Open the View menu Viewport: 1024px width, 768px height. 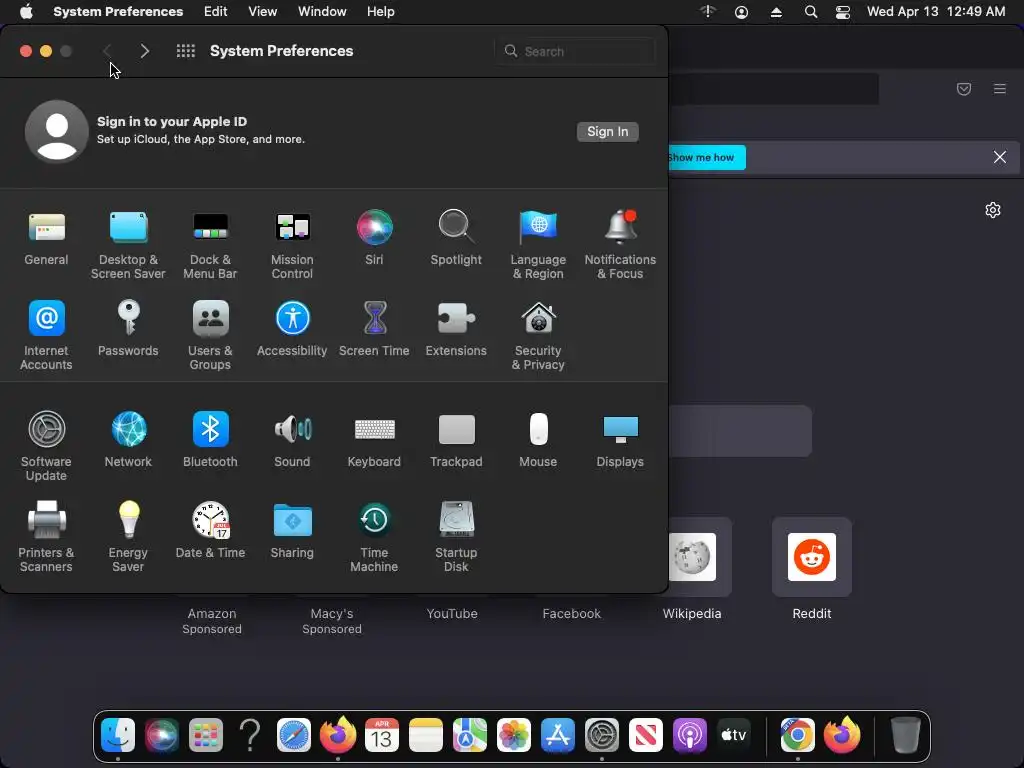(x=263, y=12)
